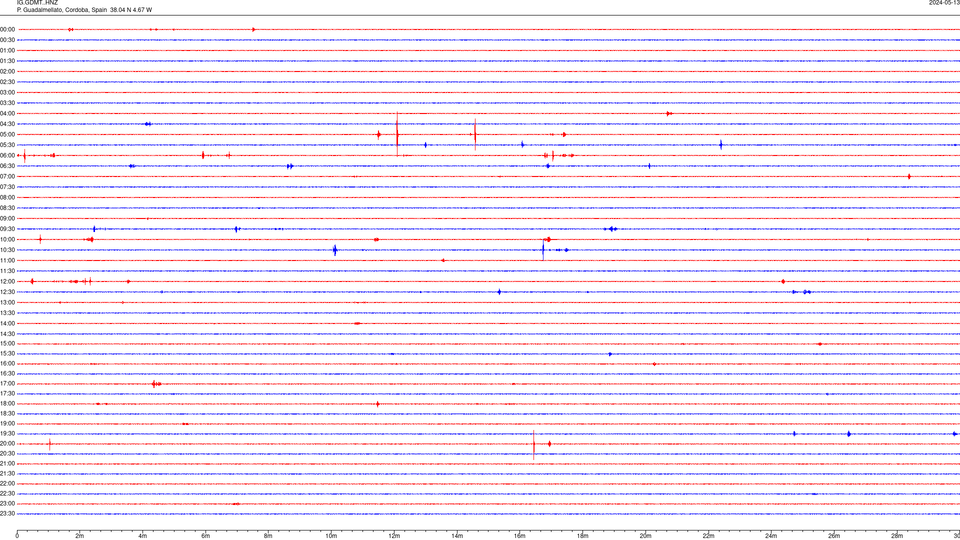Select the 10m axis tick label

(x=331, y=536)
